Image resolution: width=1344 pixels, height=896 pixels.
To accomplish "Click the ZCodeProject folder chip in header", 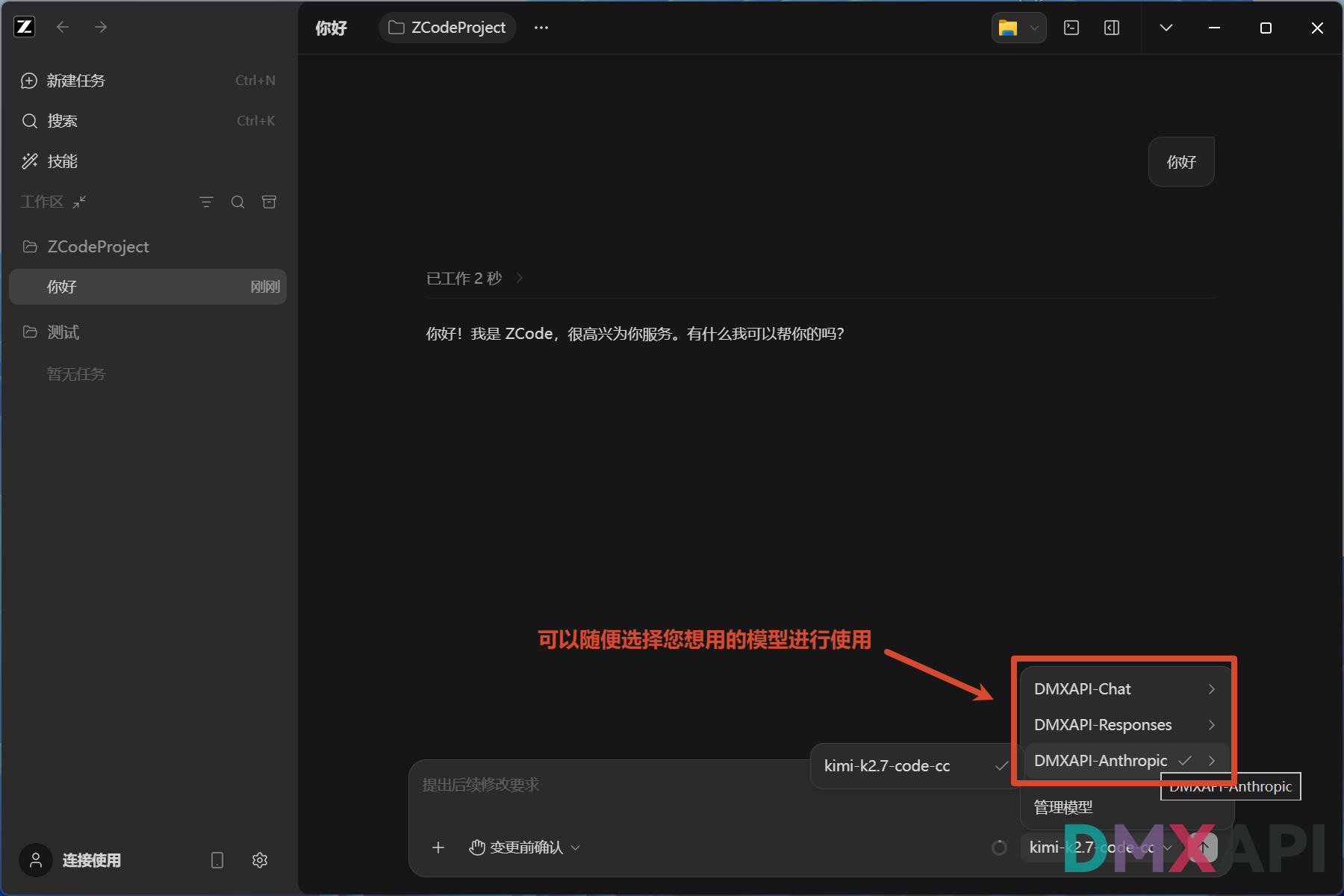I will pyautogui.click(x=447, y=28).
